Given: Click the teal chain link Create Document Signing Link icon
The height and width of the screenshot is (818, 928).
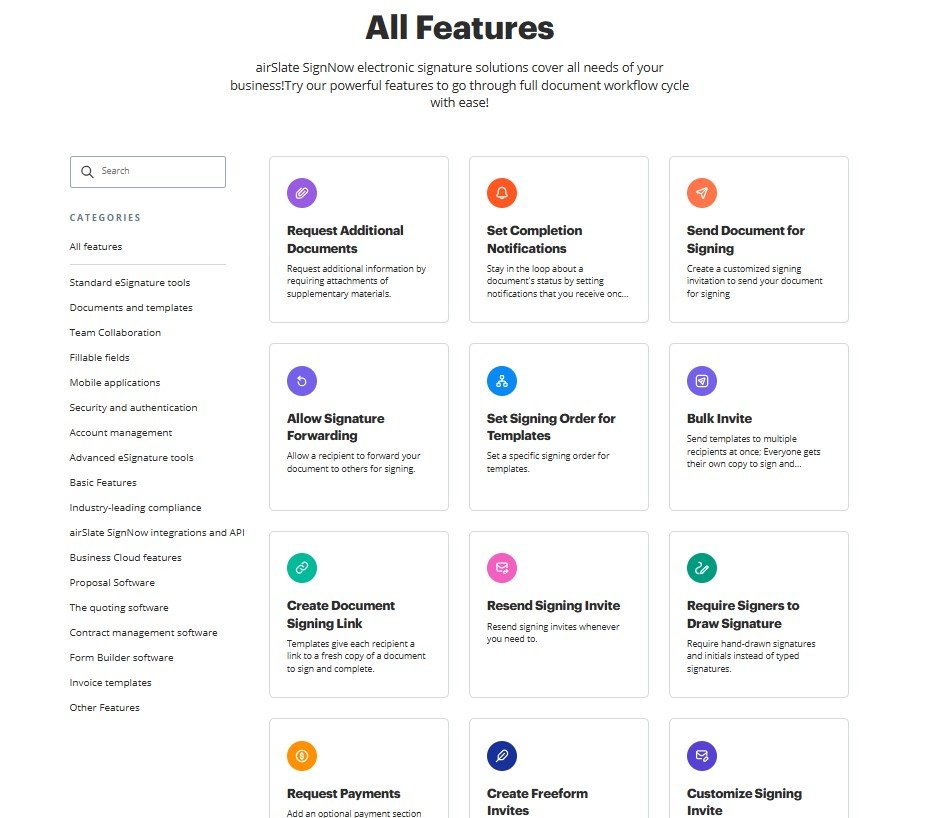Looking at the screenshot, I should 302,568.
